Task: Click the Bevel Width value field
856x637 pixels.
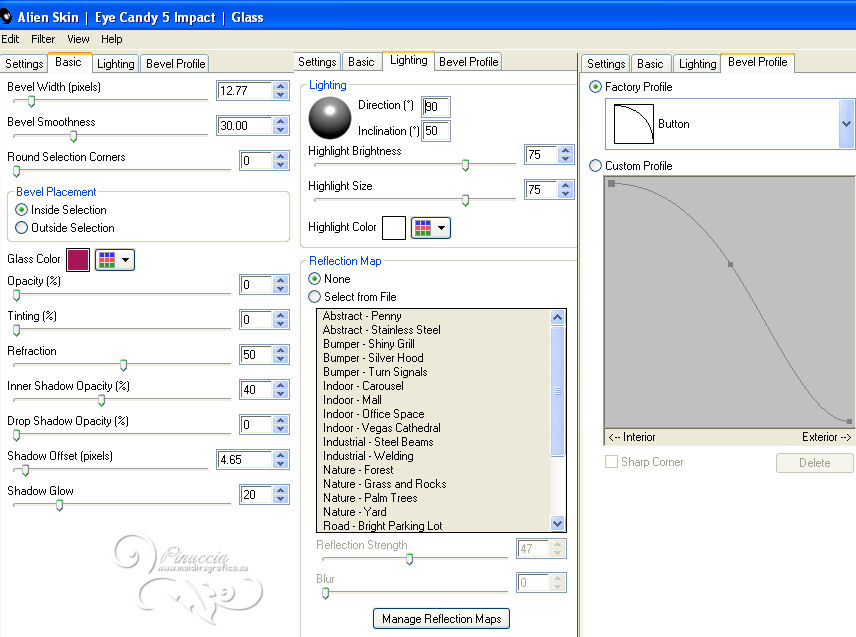Action: point(245,91)
